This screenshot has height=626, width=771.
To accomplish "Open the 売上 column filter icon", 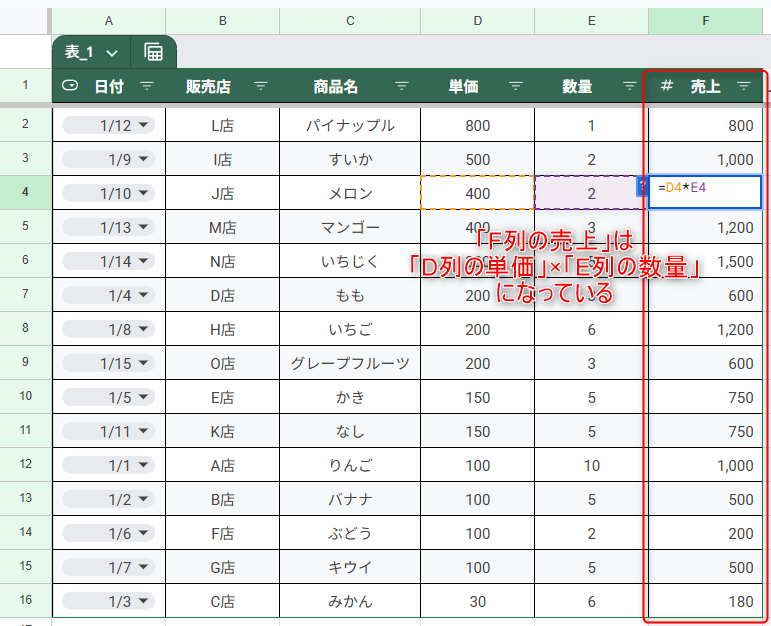I will click(744, 87).
